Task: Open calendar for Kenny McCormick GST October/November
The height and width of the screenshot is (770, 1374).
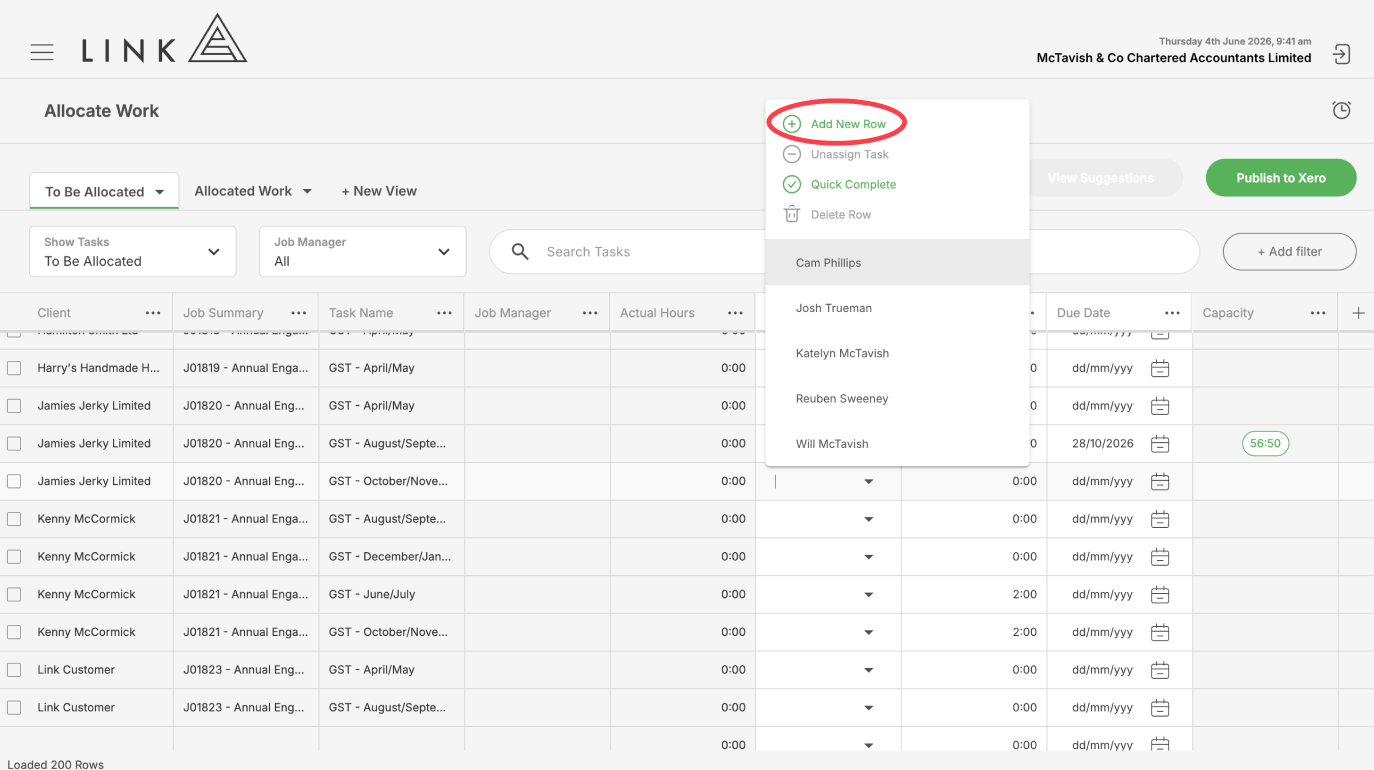Action: click(1160, 632)
